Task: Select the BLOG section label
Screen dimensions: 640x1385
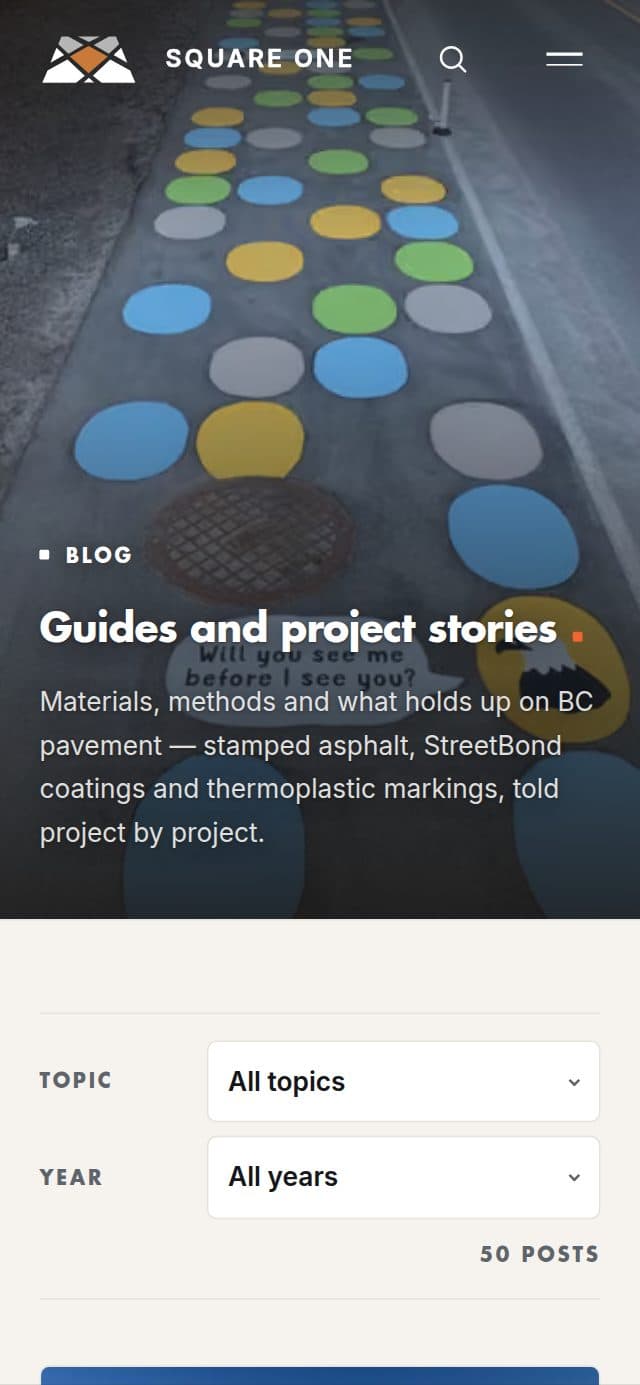Action: point(98,555)
